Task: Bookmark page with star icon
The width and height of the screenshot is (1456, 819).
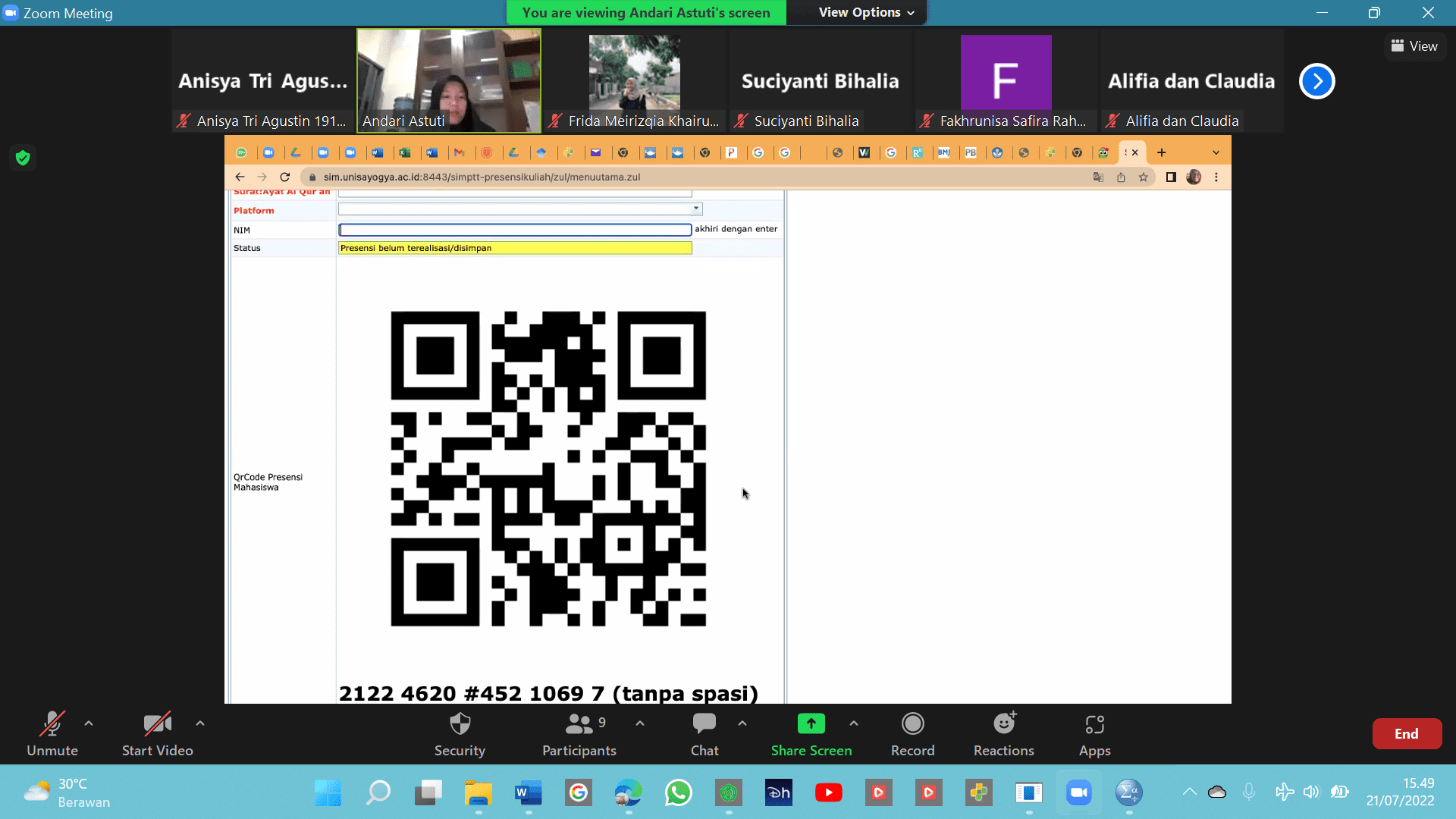Action: [1143, 177]
